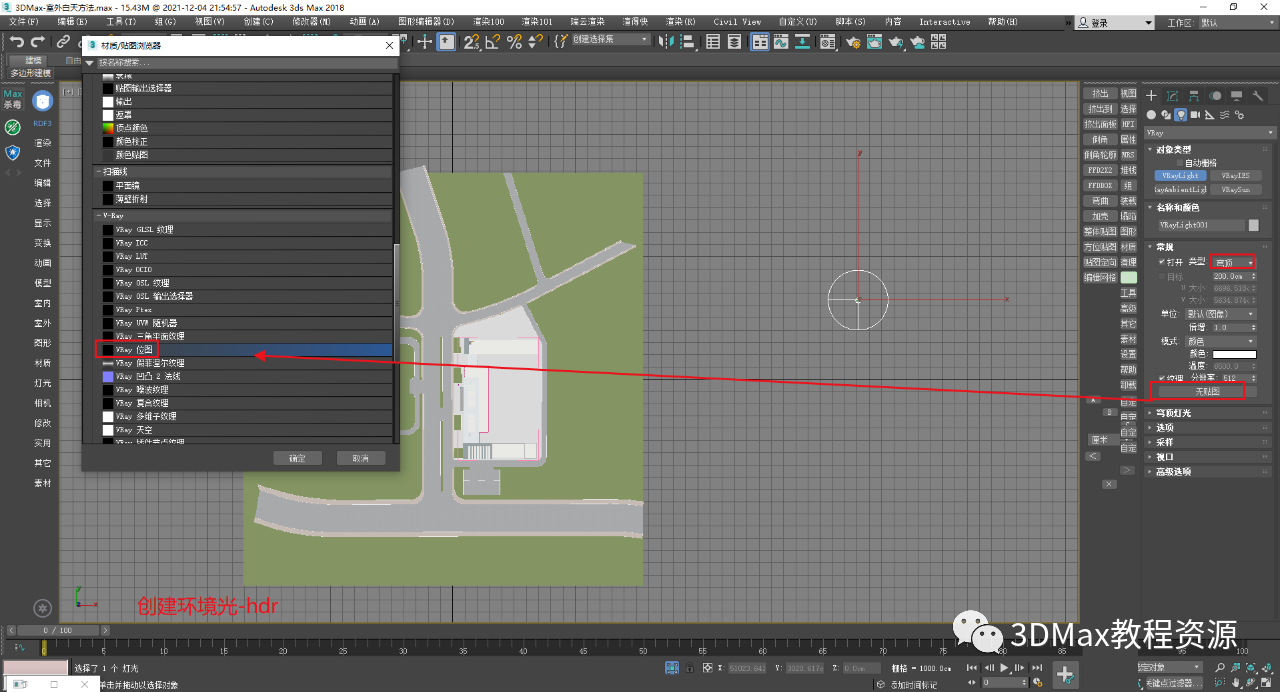Image resolution: width=1280 pixels, height=692 pixels.
Task: Open the Motion panel tab icon
Action: click(1215, 96)
